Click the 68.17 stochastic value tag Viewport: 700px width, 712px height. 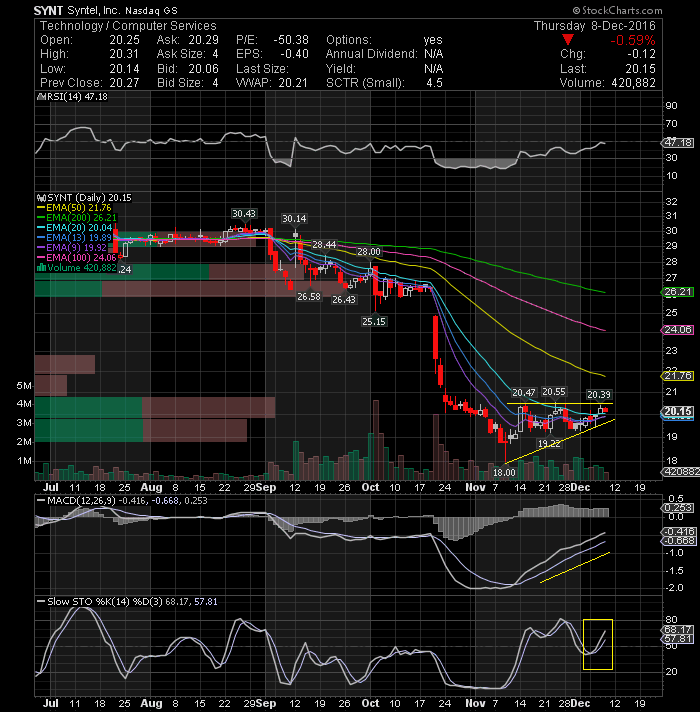(x=678, y=630)
